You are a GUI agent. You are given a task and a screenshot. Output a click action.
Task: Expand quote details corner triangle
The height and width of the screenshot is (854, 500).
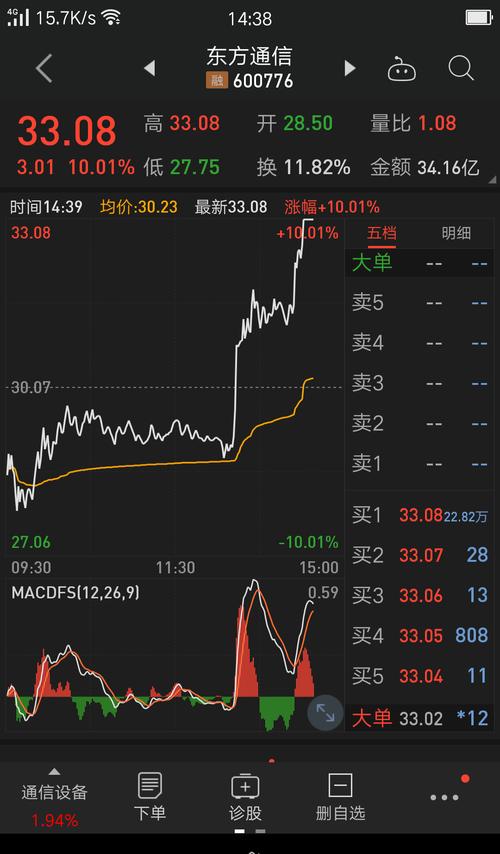point(492,180)
